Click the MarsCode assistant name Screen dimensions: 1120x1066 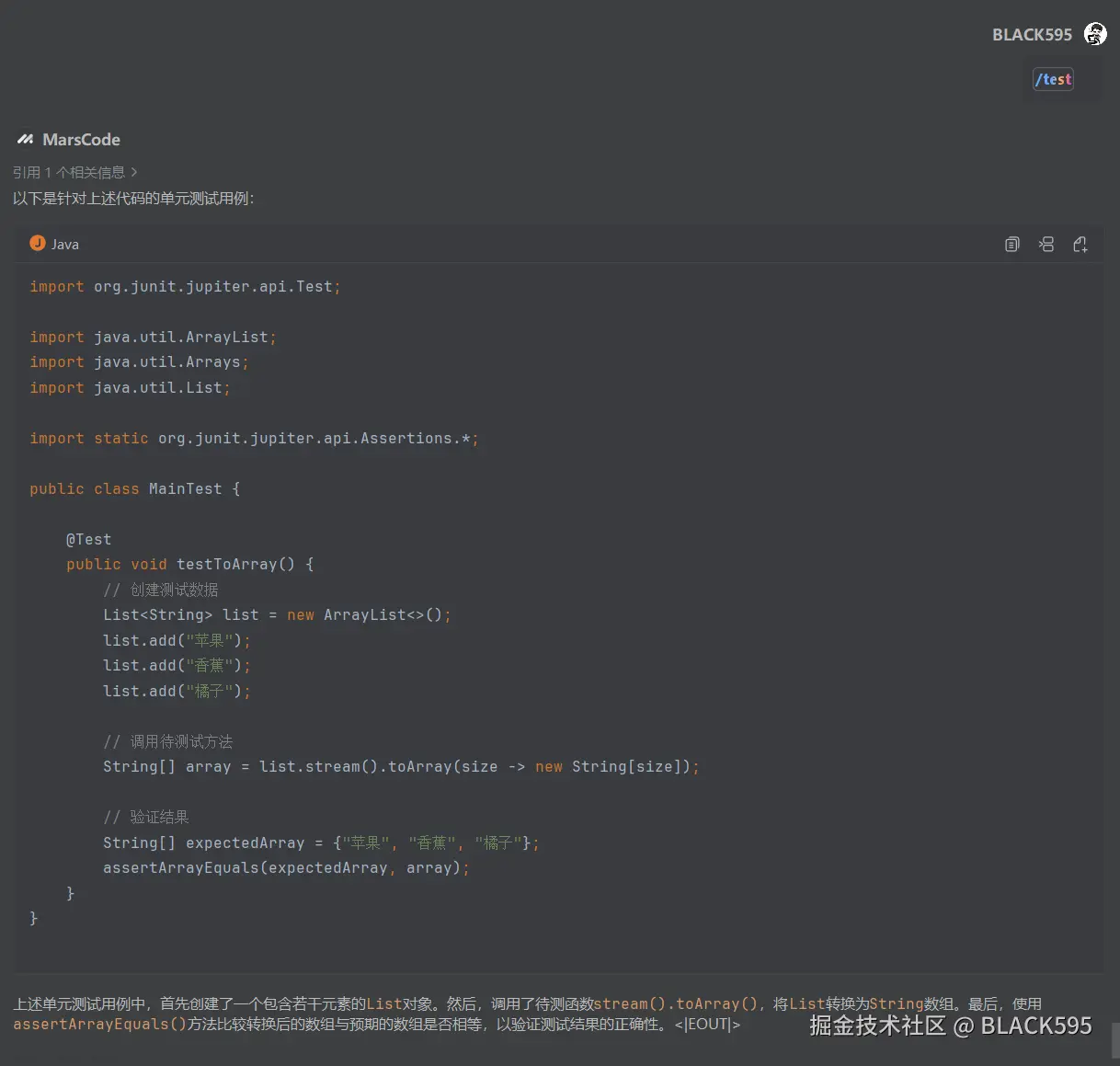point(81,140)
